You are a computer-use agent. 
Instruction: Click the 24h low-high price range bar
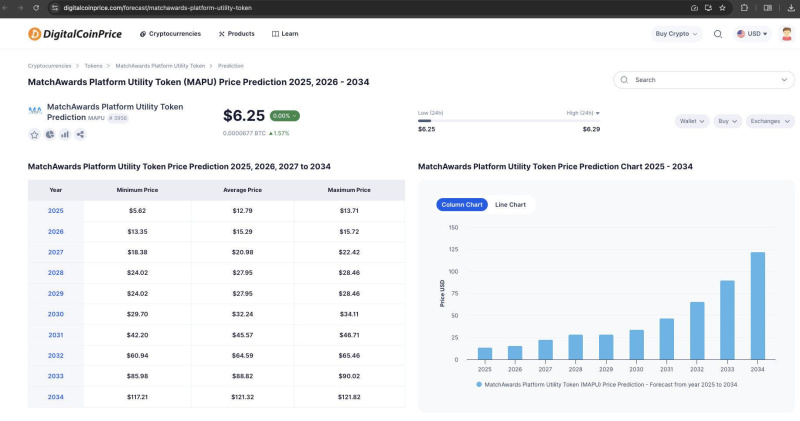[x=508, y=121]
